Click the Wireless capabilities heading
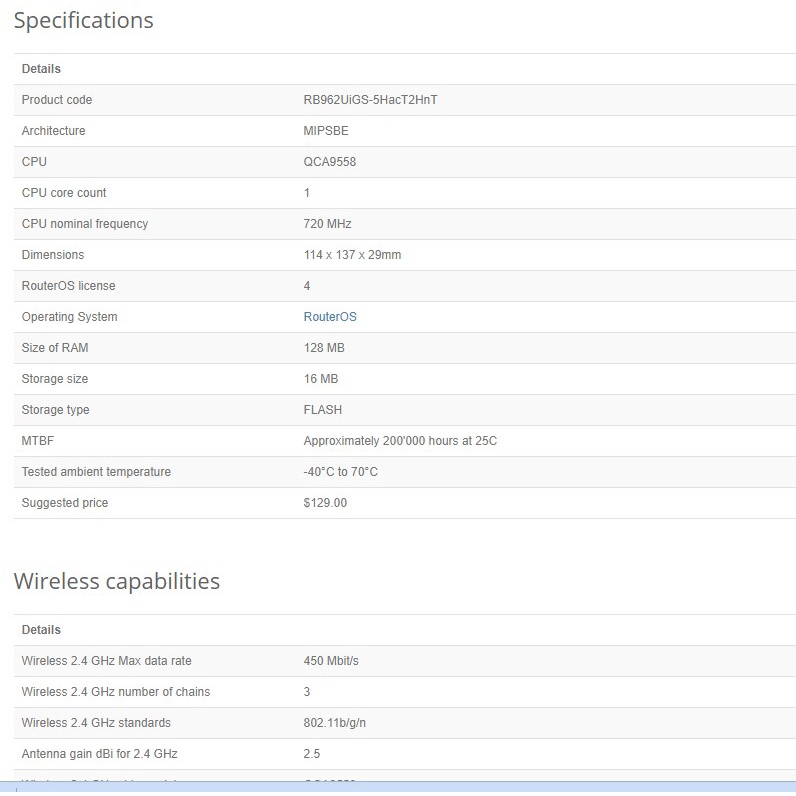Image resolution: width=796 pixels, height=796 pixels. point(117,581)
